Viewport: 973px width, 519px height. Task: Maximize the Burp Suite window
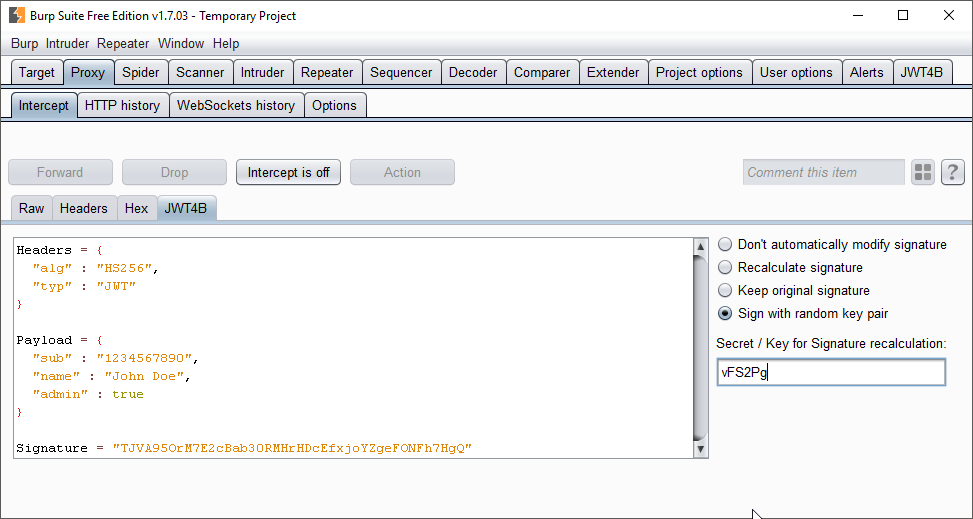904,16
